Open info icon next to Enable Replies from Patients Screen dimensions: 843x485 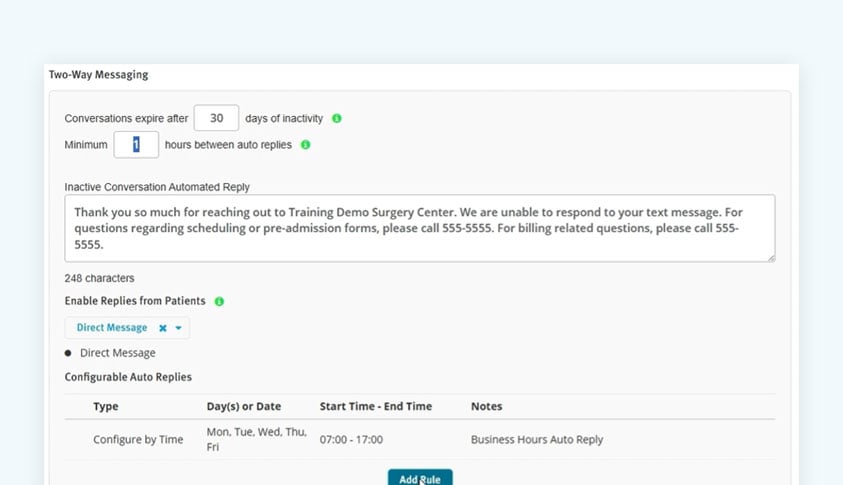coord(219,301)
